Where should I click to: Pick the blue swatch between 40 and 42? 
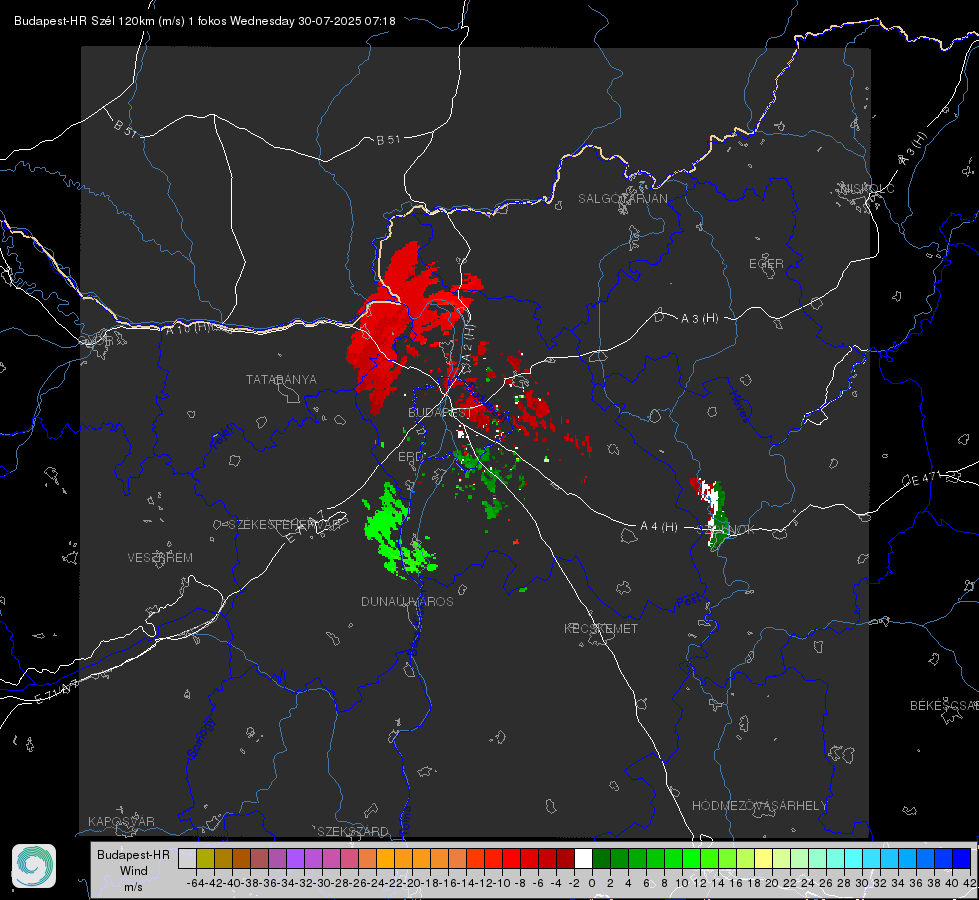pyautogui.click(x=962, y=858)
